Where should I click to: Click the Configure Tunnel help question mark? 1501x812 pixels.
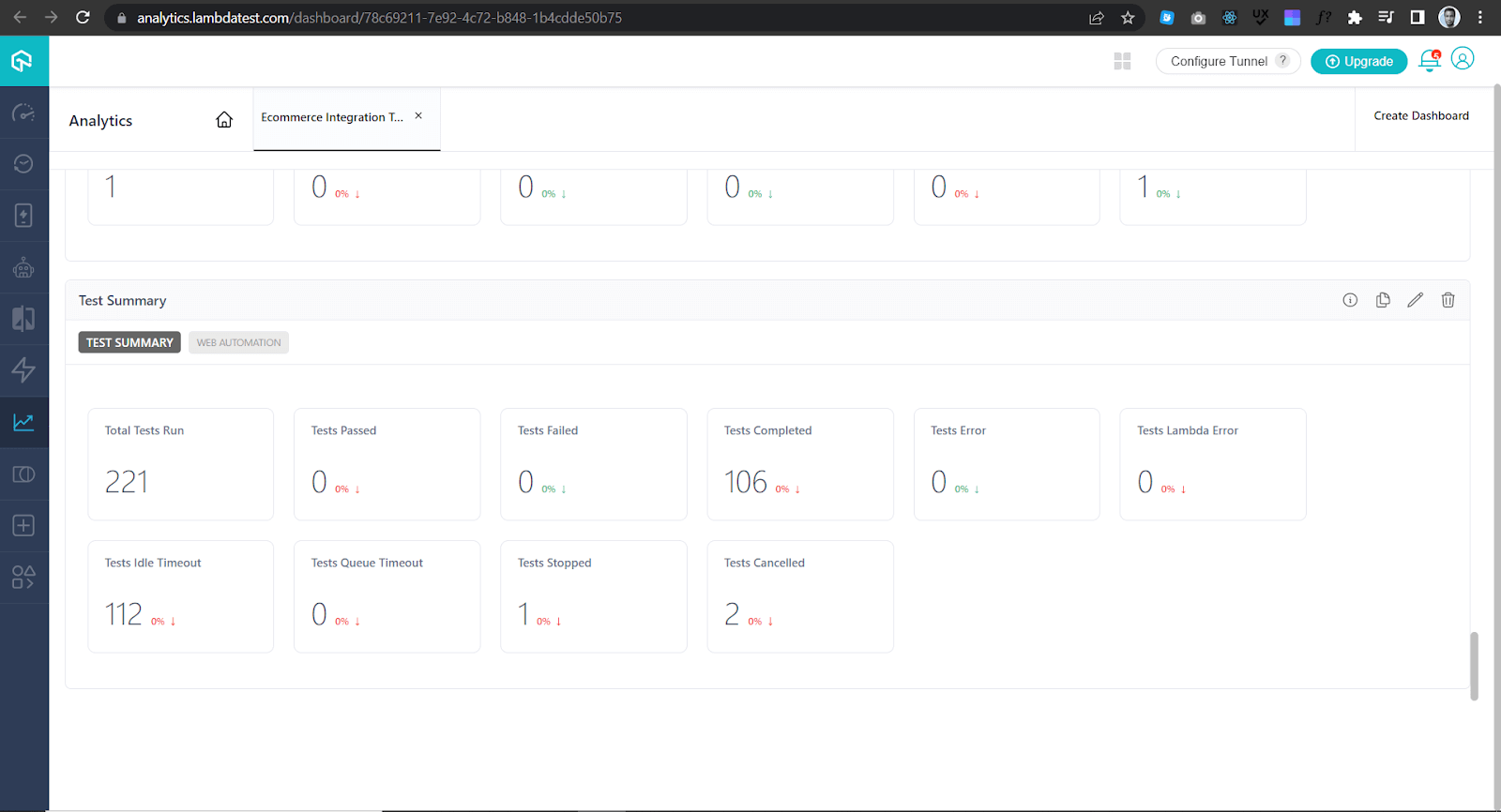1282,61
